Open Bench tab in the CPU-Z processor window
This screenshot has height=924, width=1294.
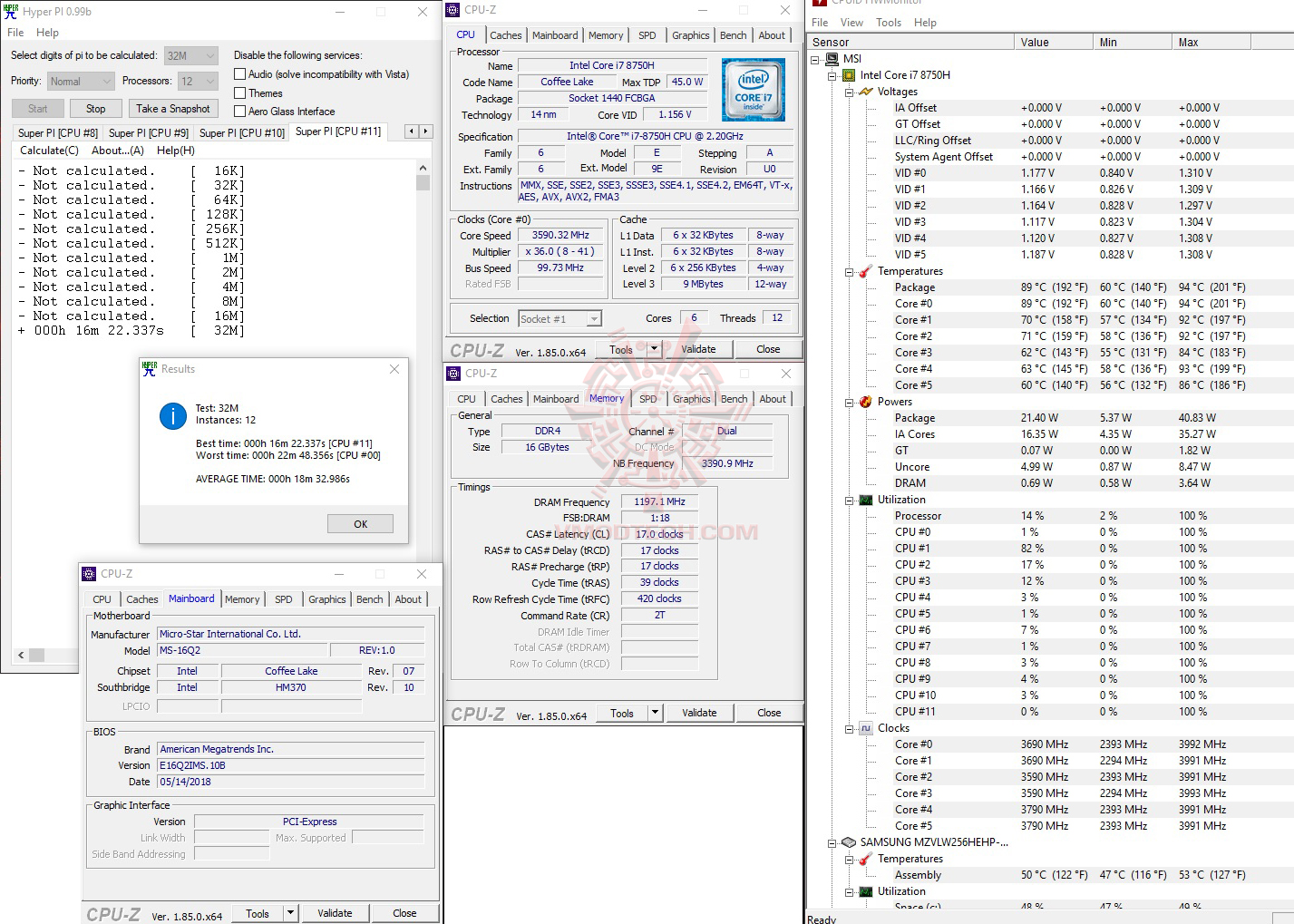tap(734, 35)
